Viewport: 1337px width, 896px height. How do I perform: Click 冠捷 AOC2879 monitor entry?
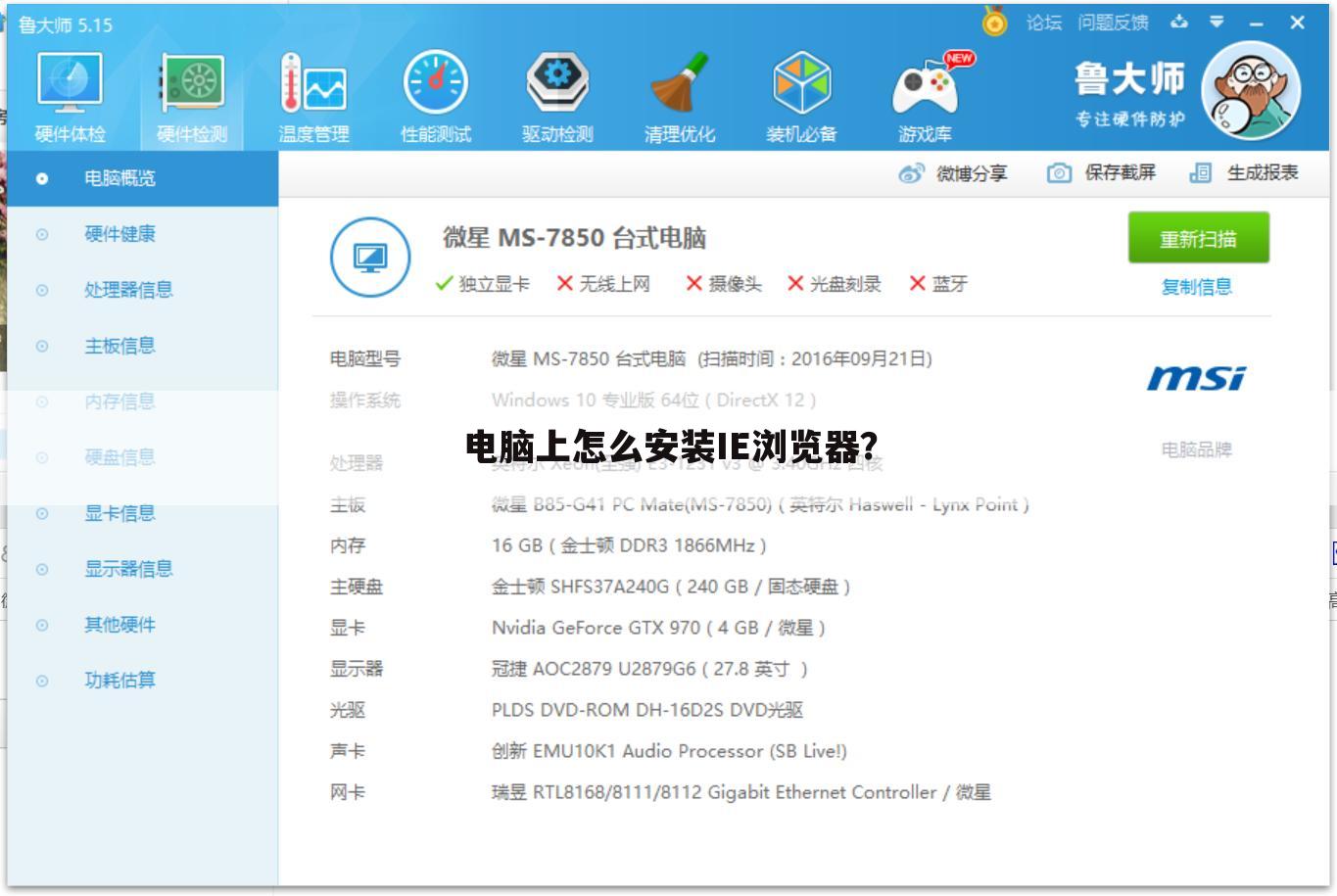point(649,669)
